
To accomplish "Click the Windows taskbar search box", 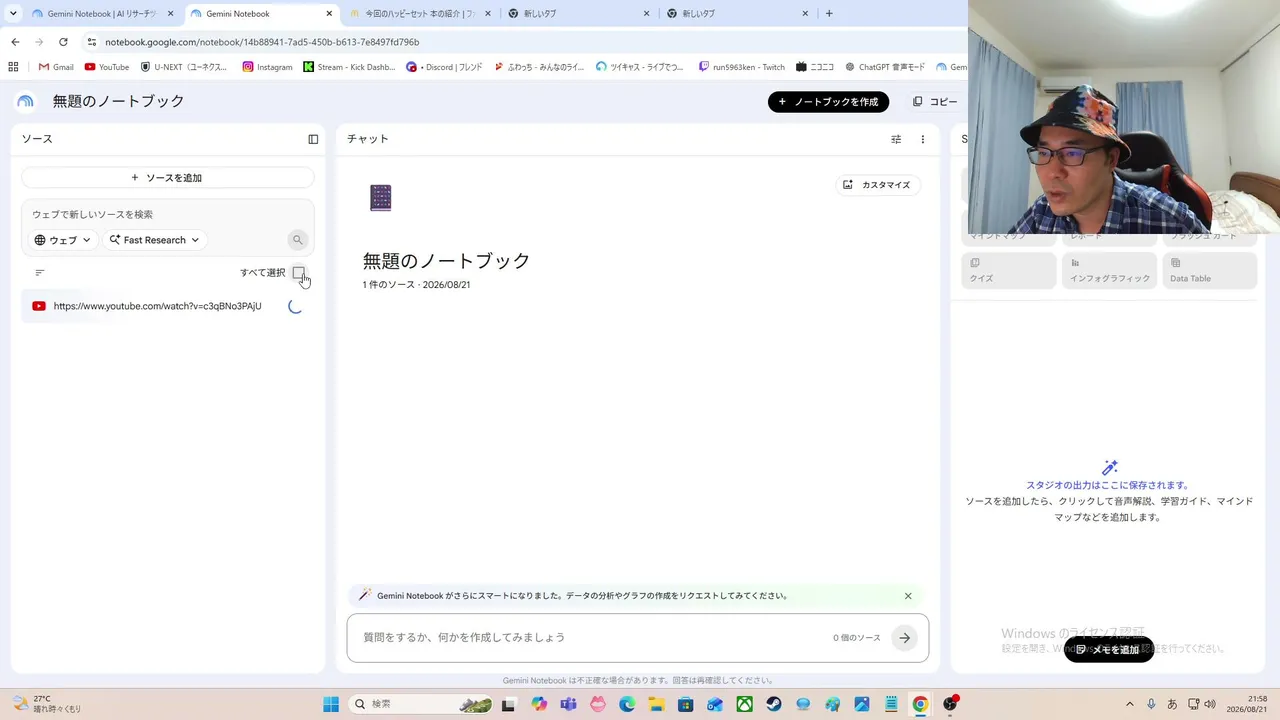I will [x=421, y=704].
